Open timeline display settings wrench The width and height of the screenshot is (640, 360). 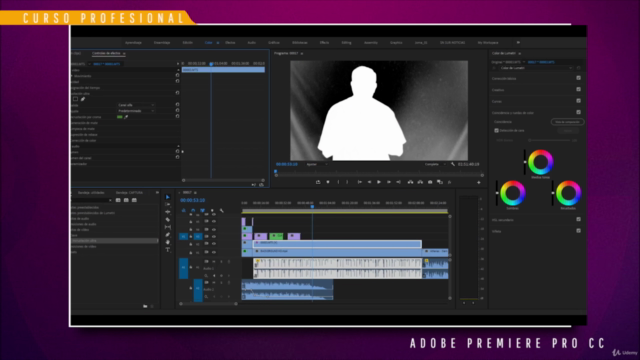click(x=222, y=211)
